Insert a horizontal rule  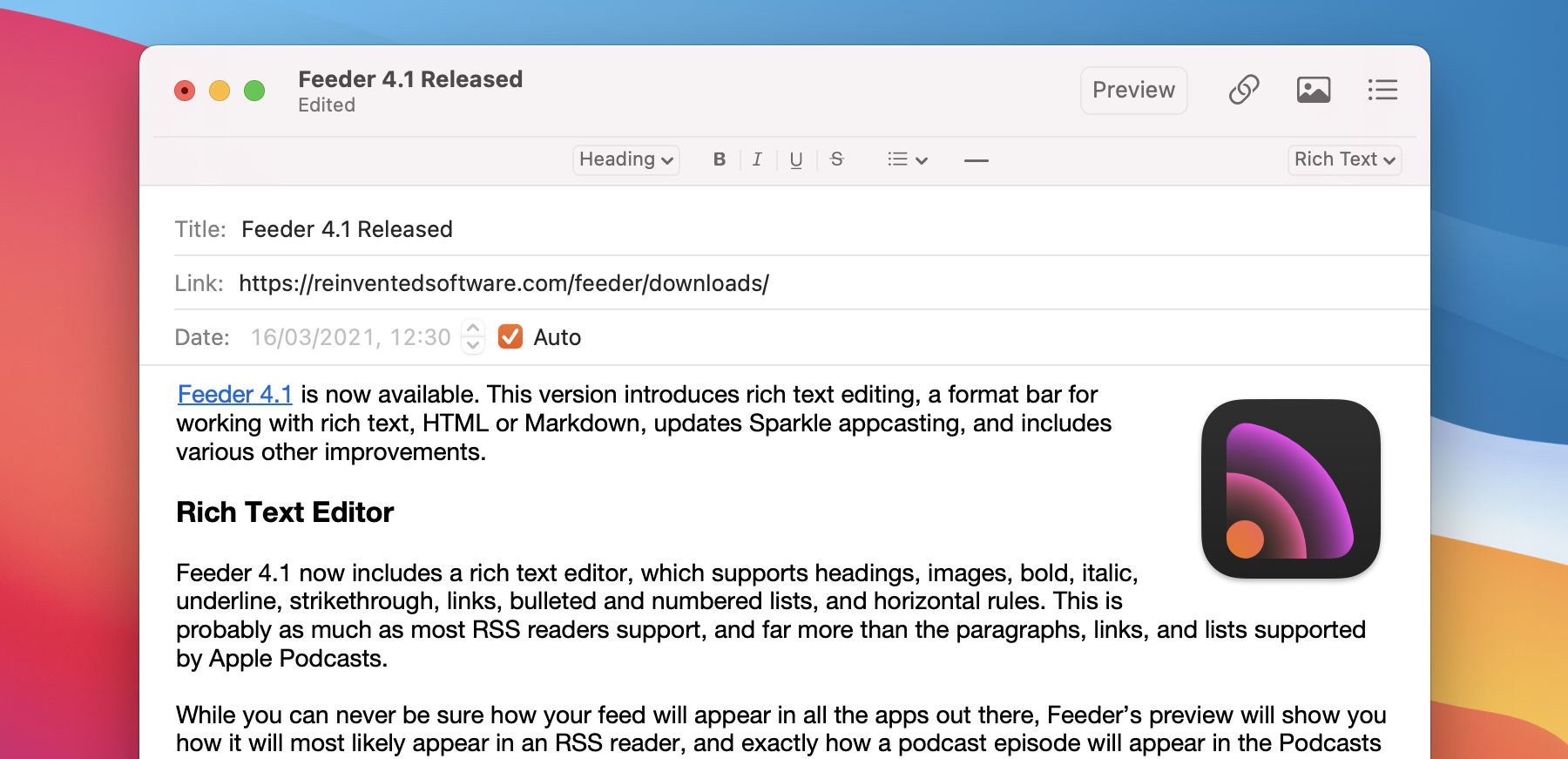pyautogui.click(x=977, y=160)
